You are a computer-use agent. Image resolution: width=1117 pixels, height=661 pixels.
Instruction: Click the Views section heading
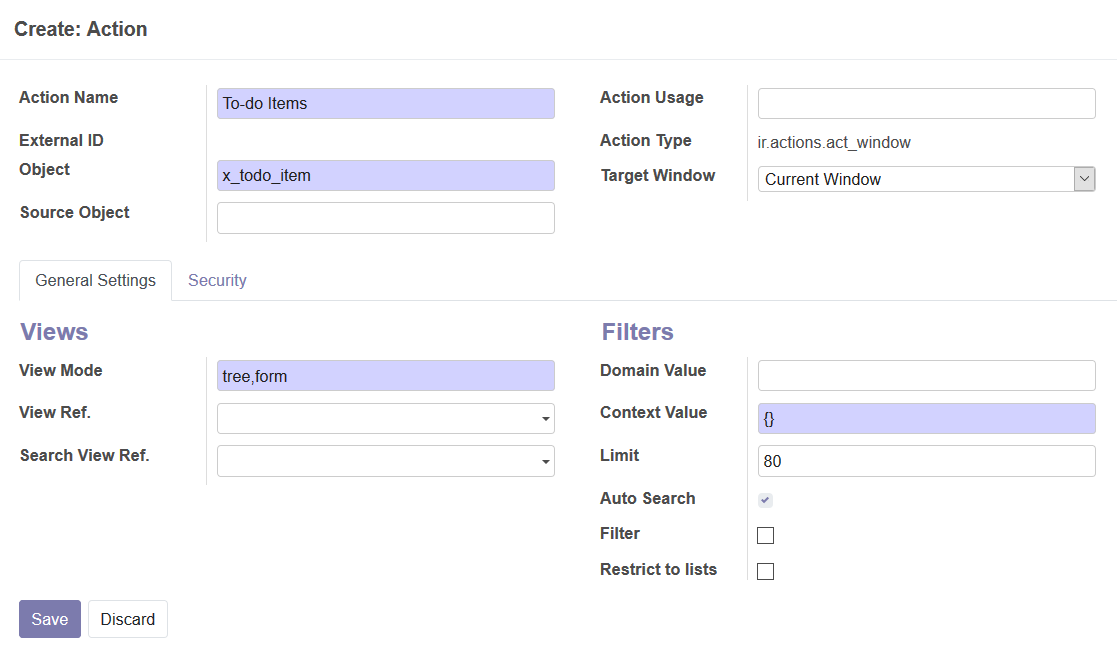click(x=54, y=332)
